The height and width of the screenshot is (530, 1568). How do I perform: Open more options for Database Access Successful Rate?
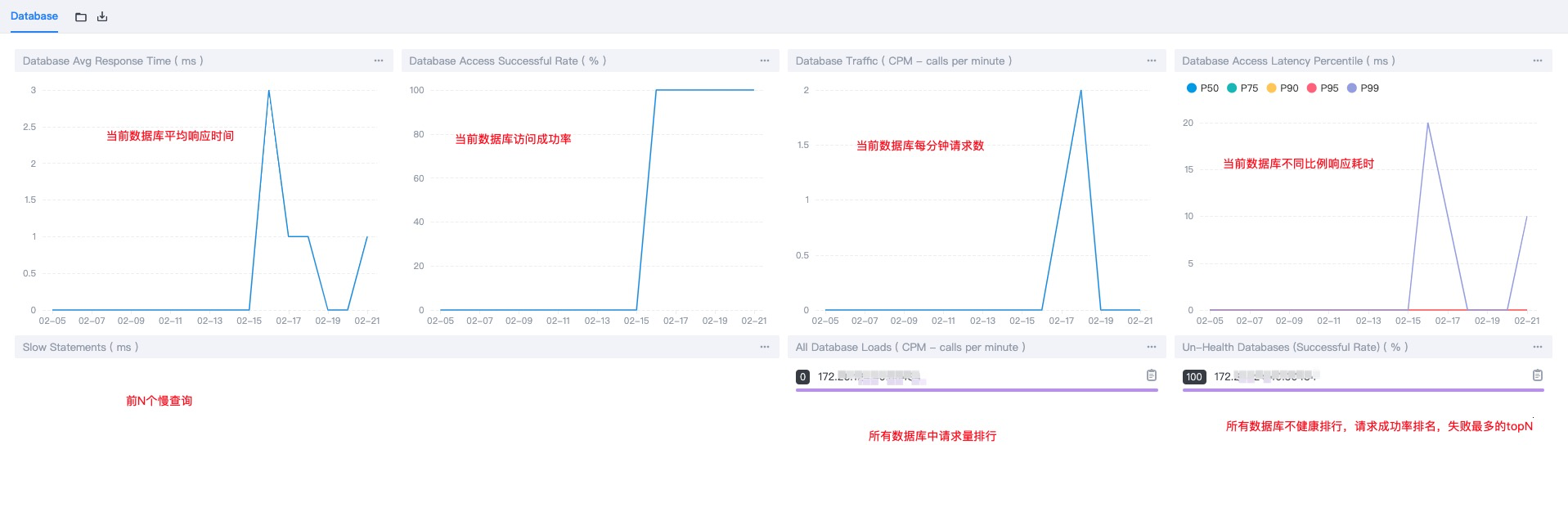(x=765, y=61)
